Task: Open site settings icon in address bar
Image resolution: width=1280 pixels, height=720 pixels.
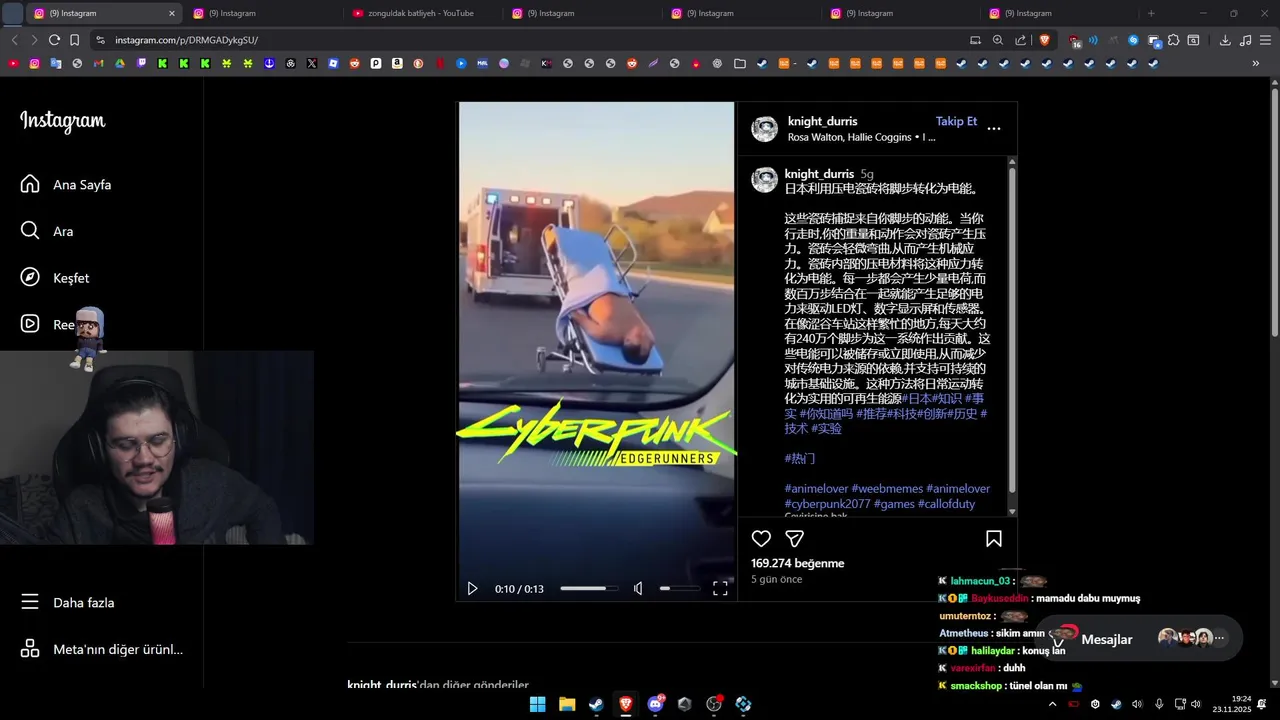Action: click(99, 40)
